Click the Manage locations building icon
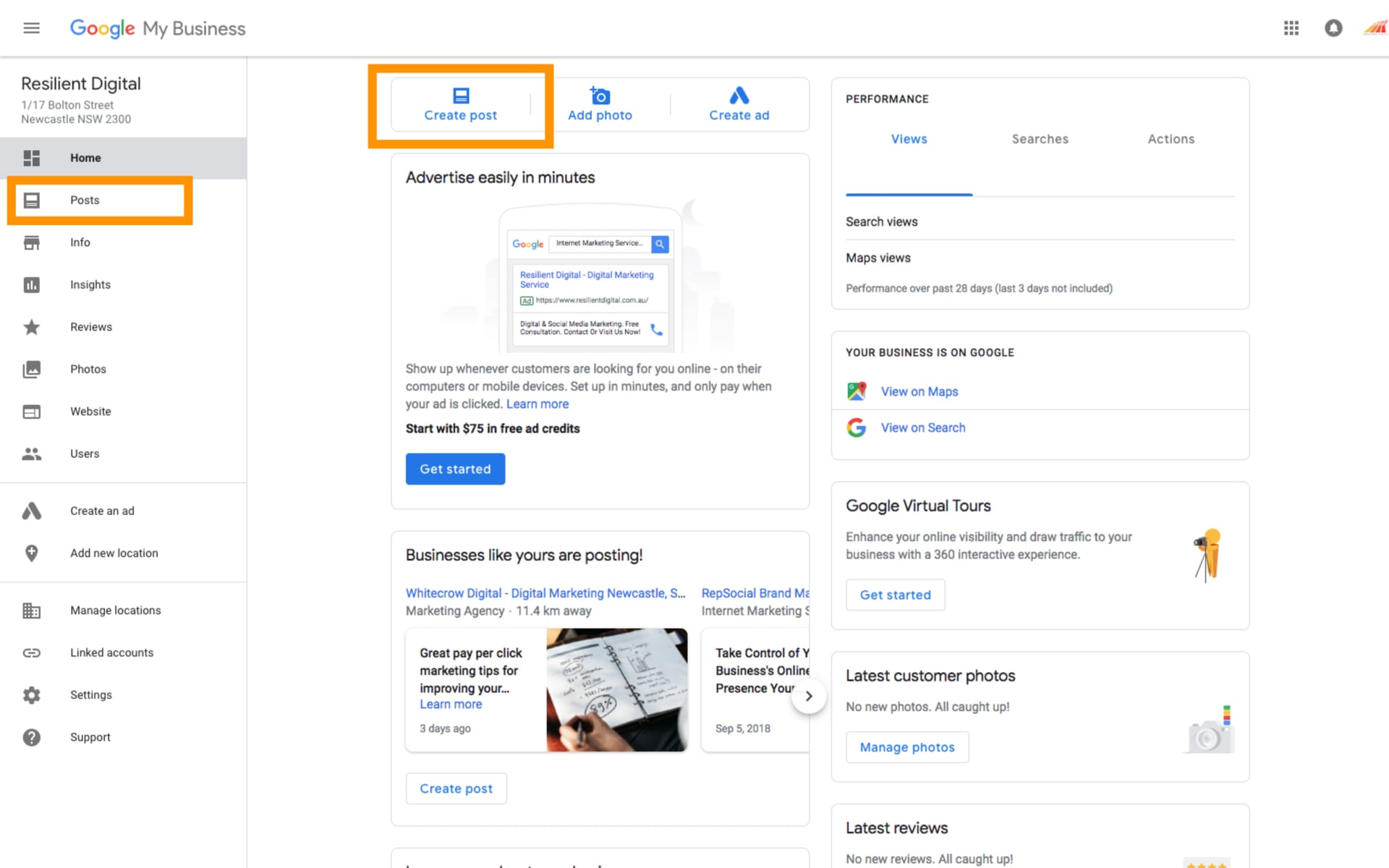Screen dimensions: 1389x868 tap(31, 610)
